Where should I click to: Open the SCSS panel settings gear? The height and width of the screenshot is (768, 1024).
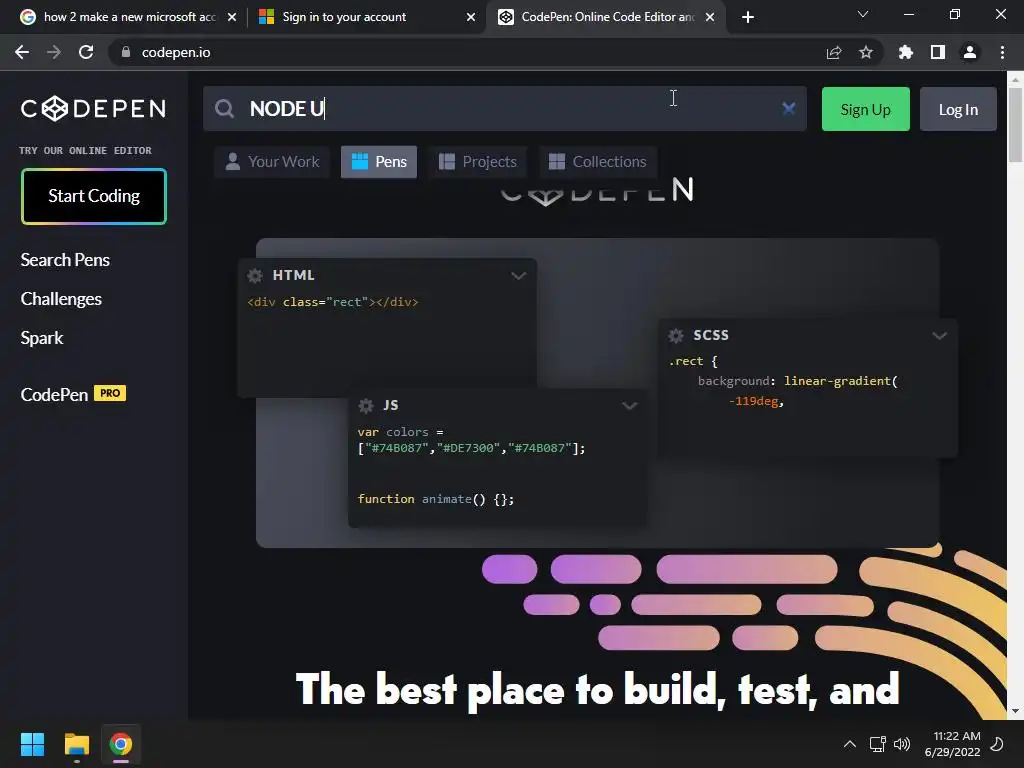676,336
